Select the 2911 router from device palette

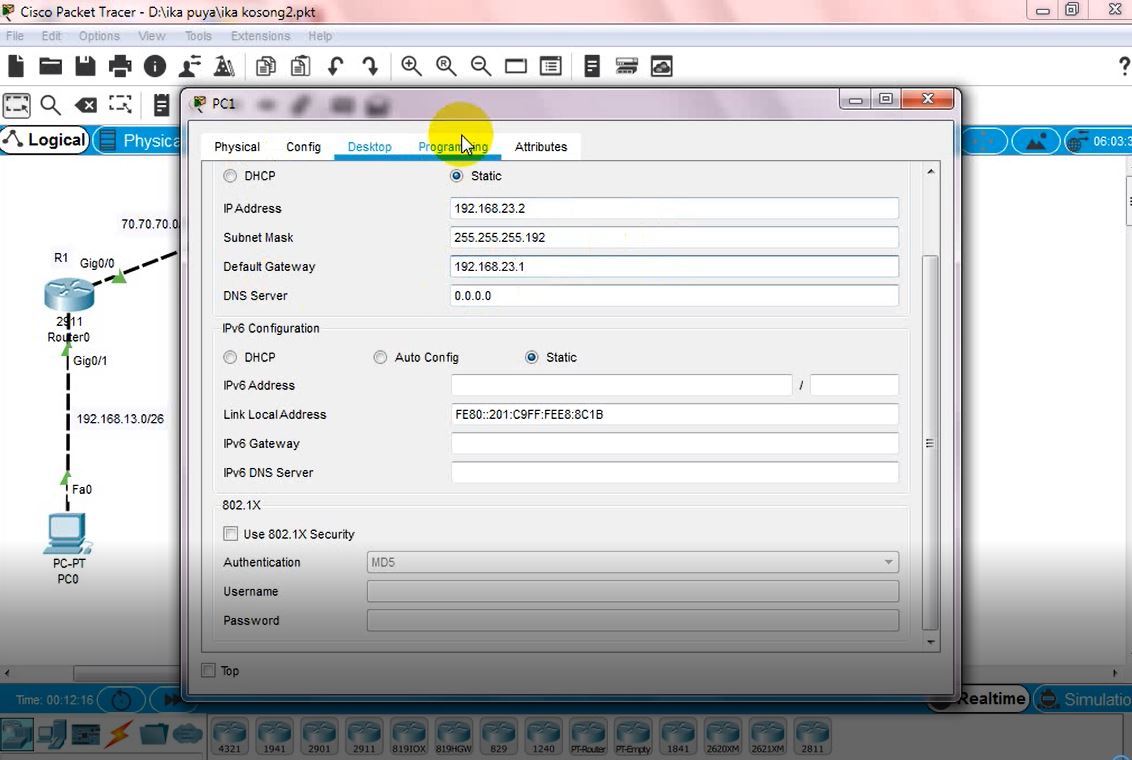[x=363, y=735]
